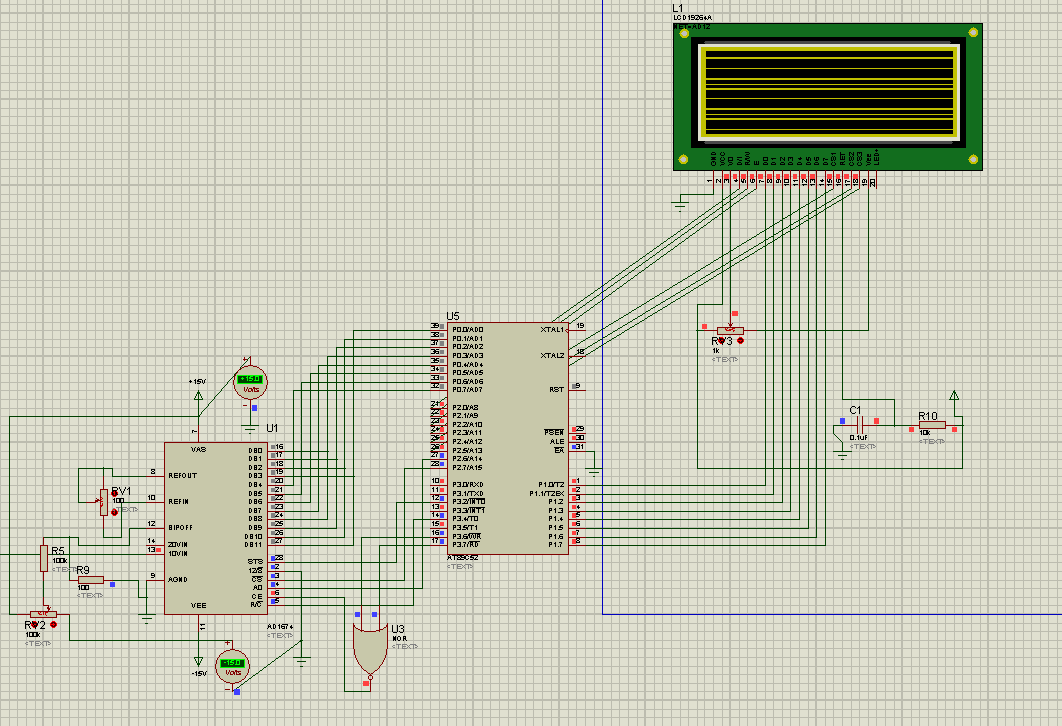The height and width of the screenshot is (726, 1062).
Task: Click the 20VIN pin label
Action: 178,544
